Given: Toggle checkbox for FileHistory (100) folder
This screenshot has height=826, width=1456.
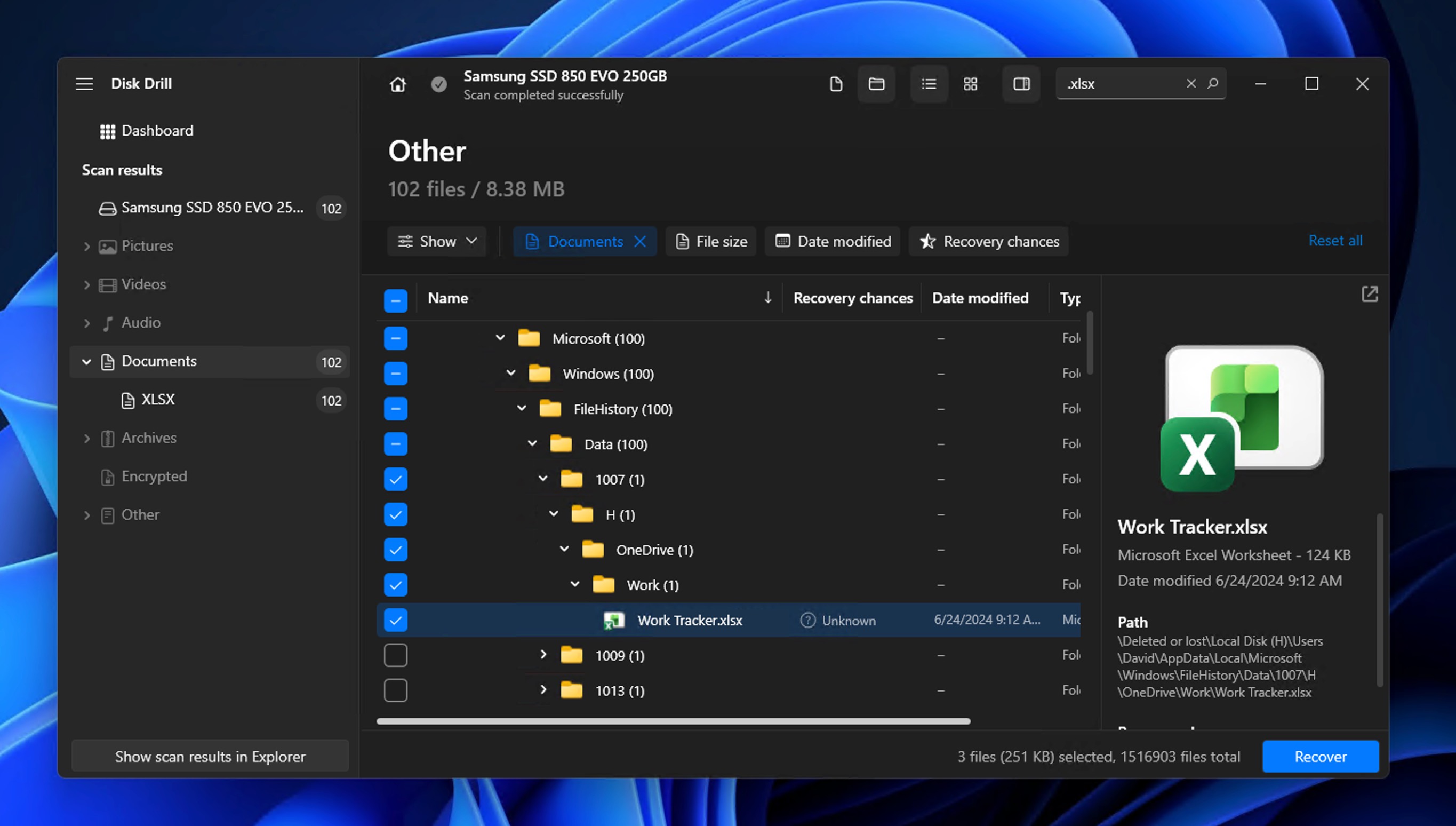Looking at the screenshot, I should pos(396,408).
